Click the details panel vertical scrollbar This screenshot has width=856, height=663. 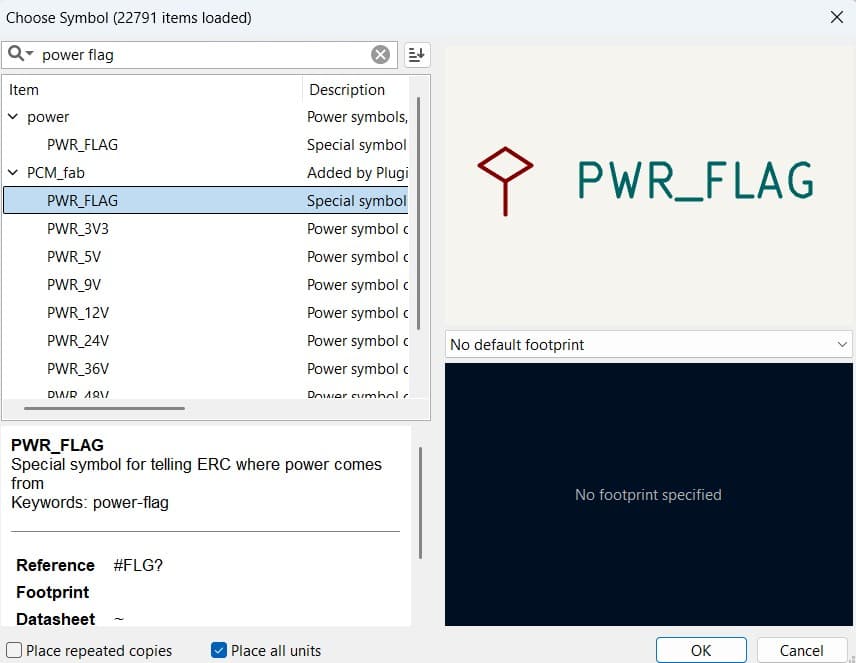[x=420, y=502]
